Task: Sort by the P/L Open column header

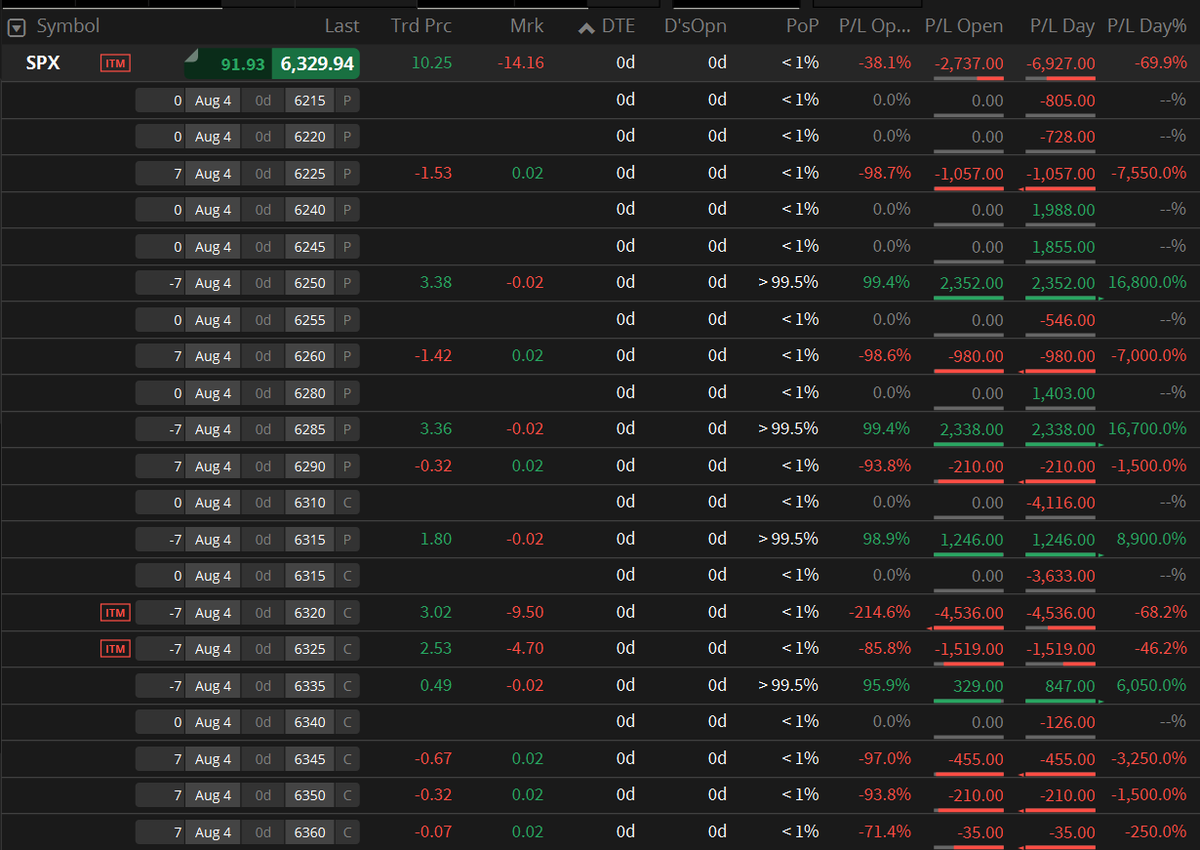Action: 964,27
